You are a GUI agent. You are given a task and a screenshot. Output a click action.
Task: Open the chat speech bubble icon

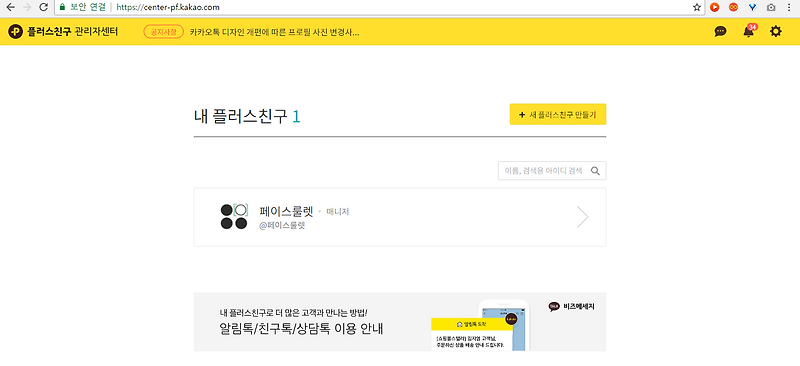(720, 32)
